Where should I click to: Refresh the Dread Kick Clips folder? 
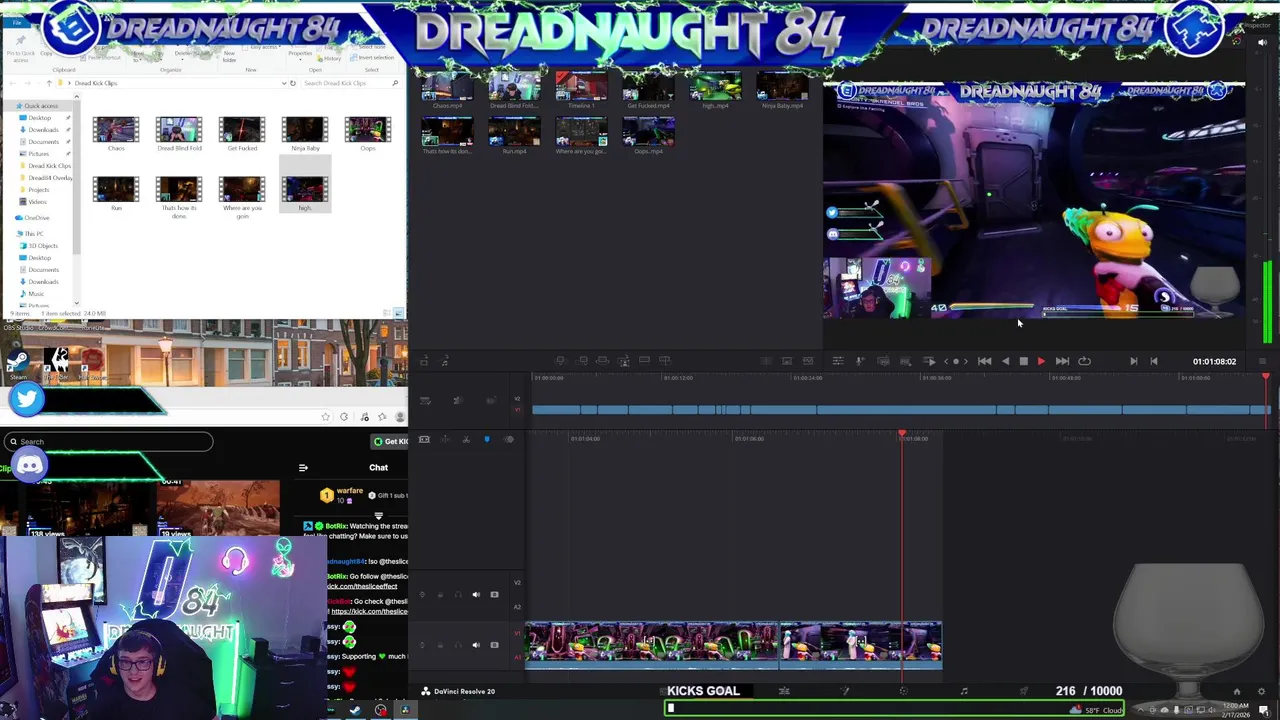(x=292, y=83)
